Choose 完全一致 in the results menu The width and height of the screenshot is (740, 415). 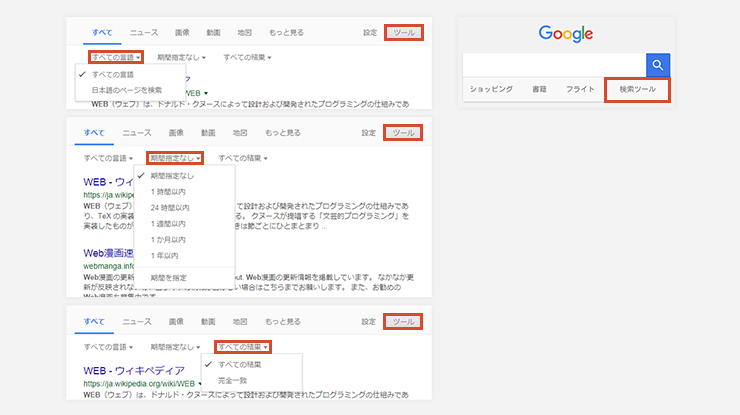pyautogui.click(x=232, y=381)
